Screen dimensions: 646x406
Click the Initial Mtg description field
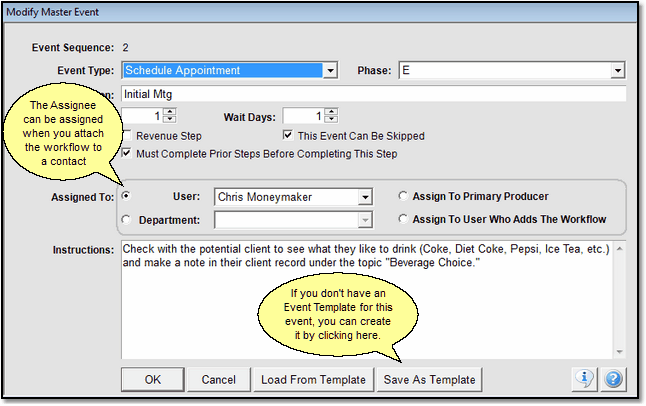370,93
